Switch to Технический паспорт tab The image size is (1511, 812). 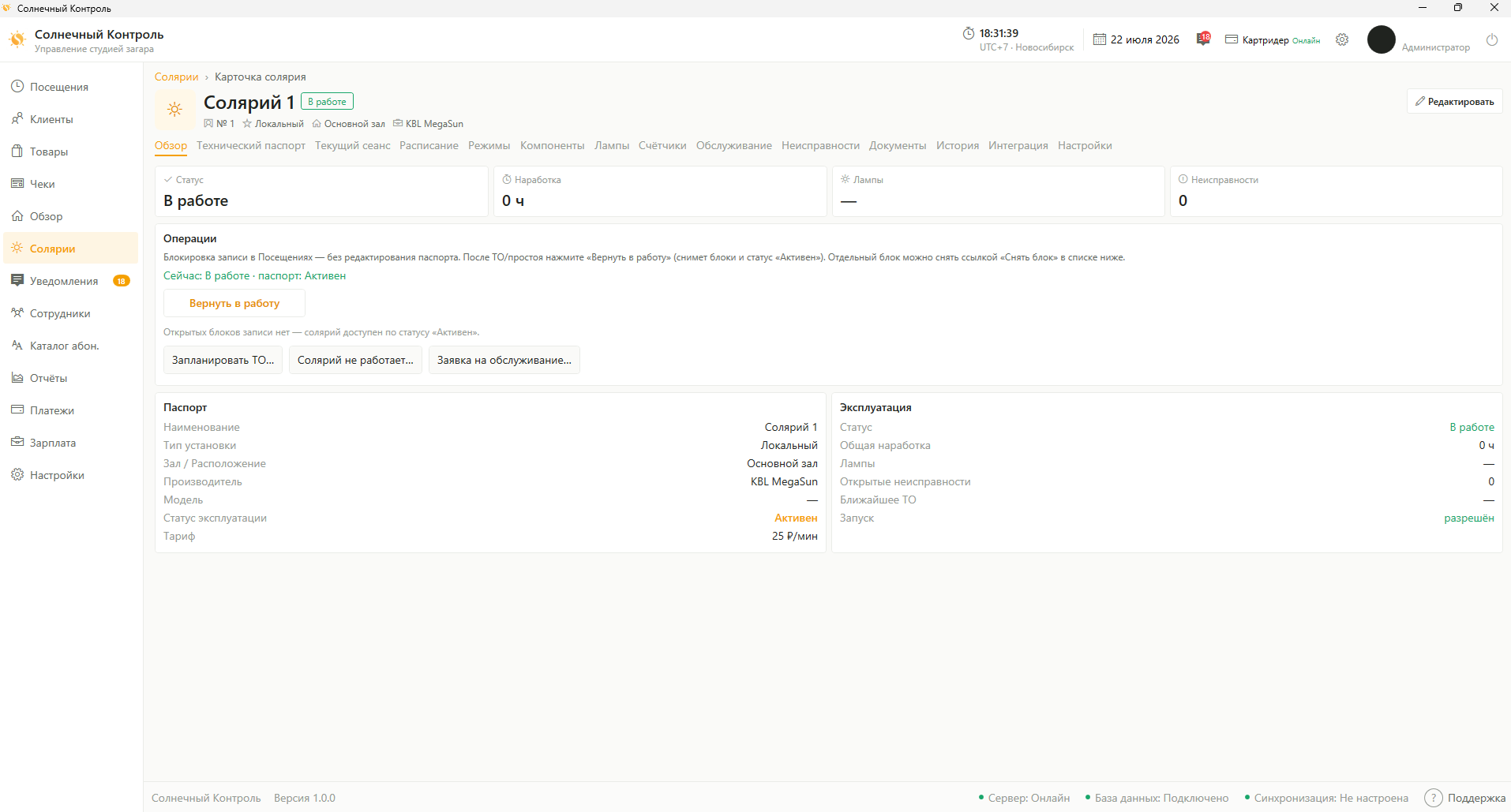pyautogui.click(x=251, y=145)
